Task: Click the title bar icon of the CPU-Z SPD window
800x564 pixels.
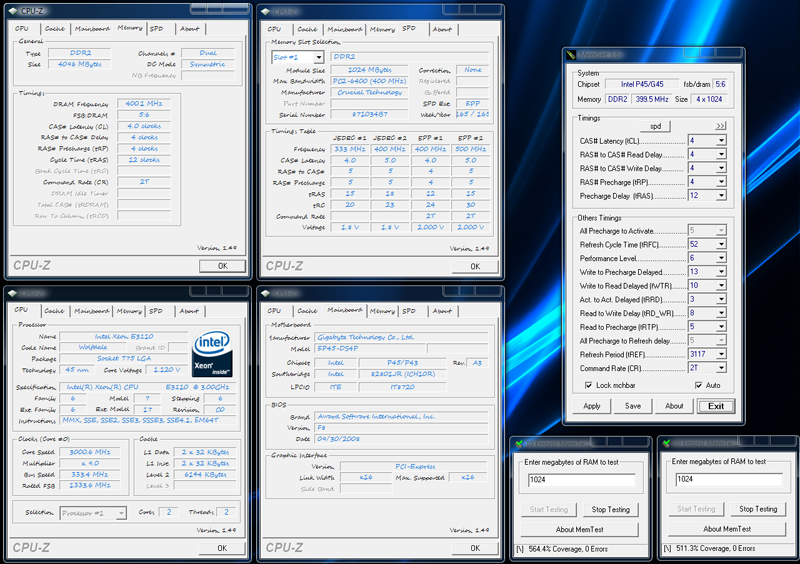Action: point(265,11)
